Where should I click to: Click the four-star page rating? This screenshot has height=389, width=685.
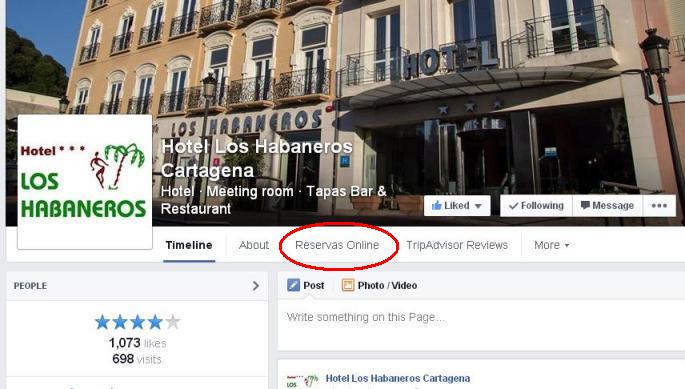[137, 322]
